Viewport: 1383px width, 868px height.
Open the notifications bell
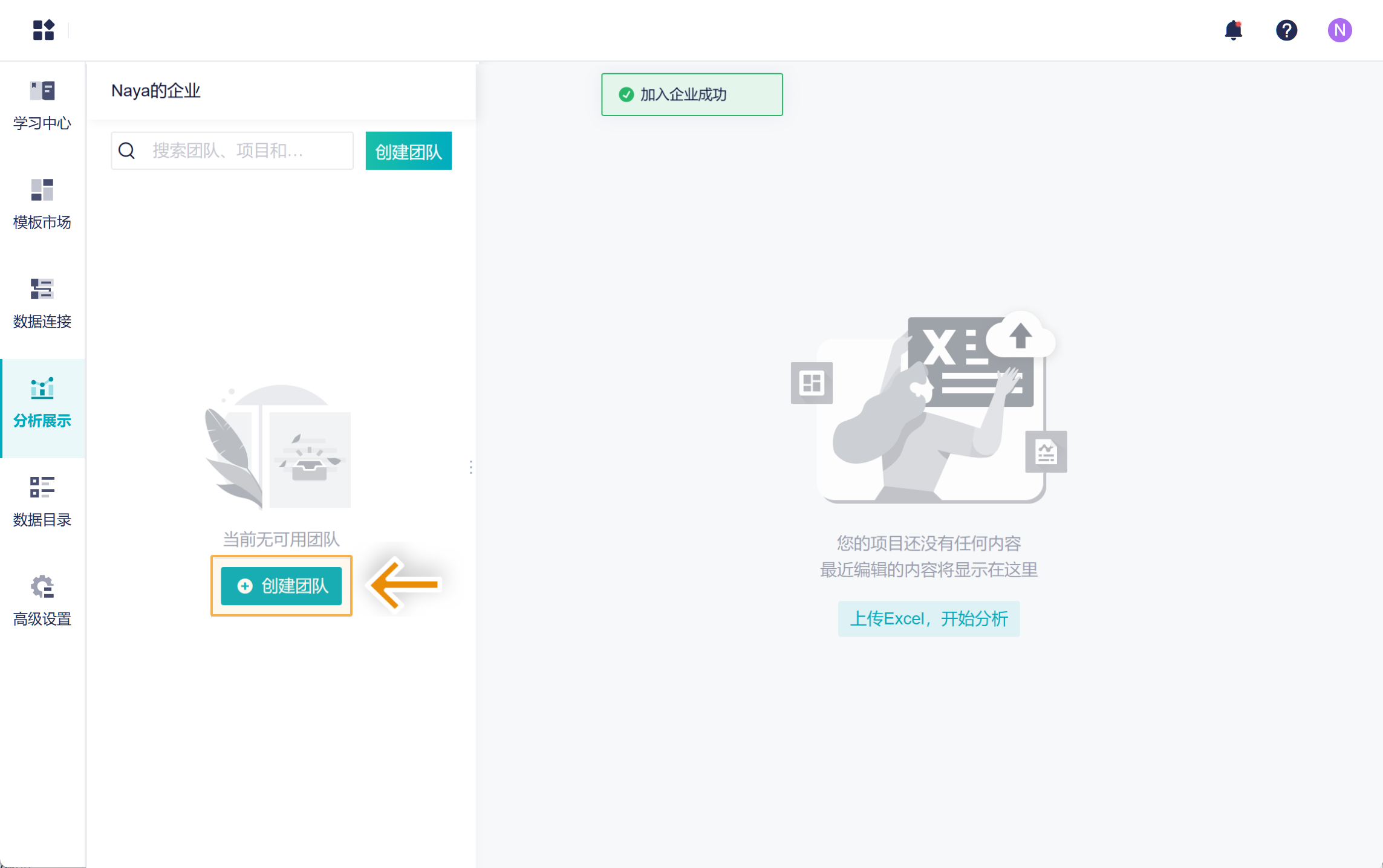coord(1232,30)
